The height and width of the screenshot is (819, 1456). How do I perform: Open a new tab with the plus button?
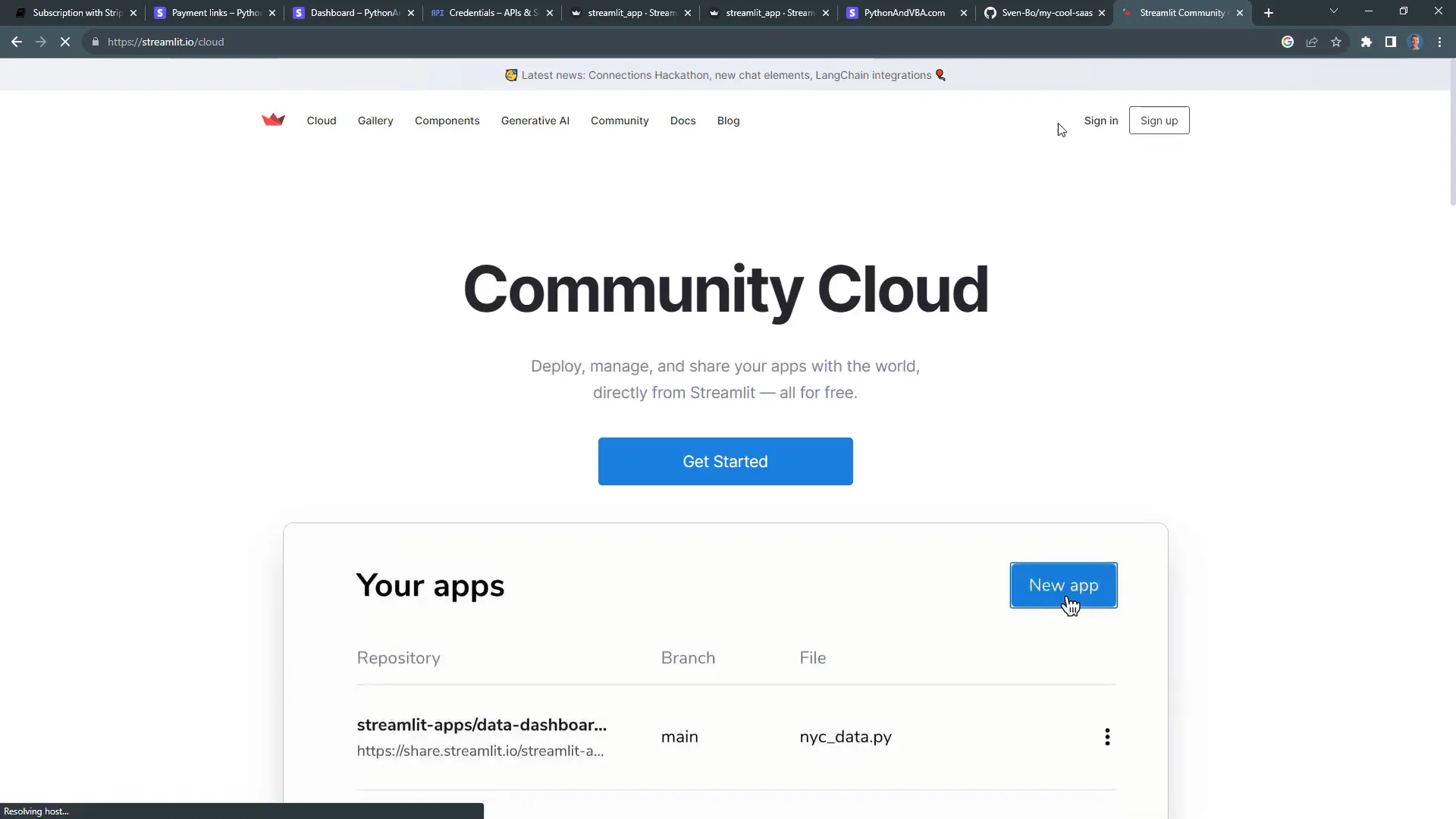click(1268, 13)
